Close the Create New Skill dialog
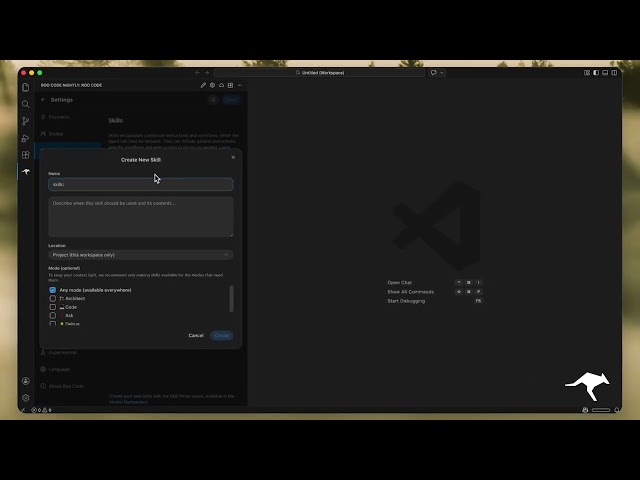Image resolution: width=640 pixels, height=480 pixels. tap(233, 157)
